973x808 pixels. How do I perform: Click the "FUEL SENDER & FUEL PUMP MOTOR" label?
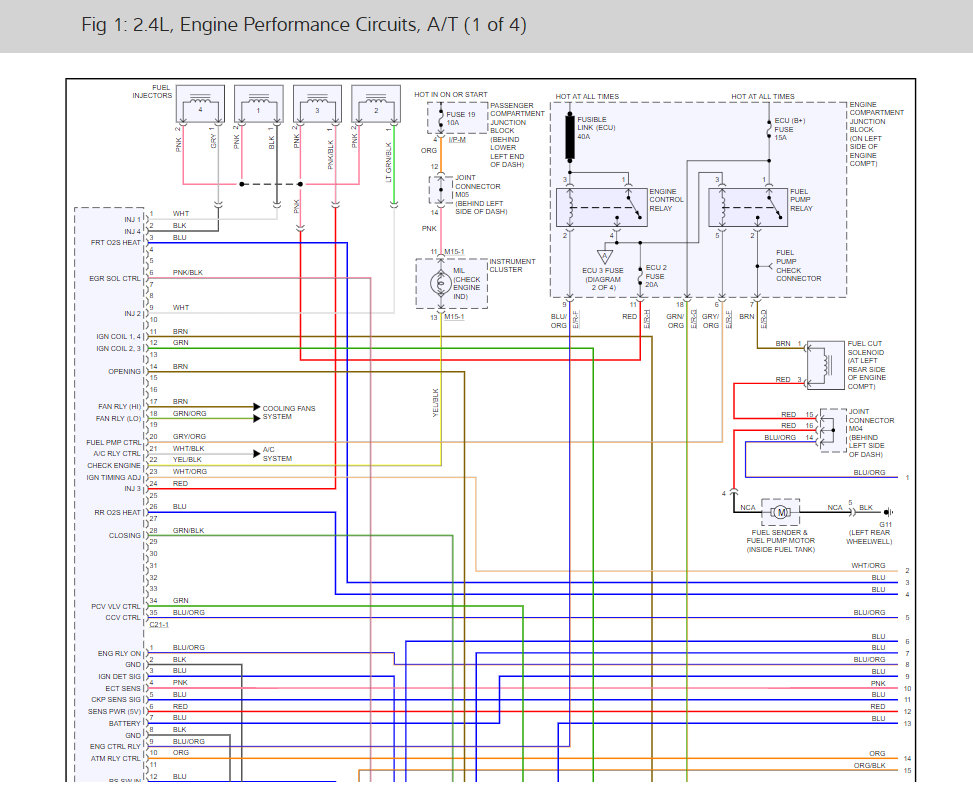[781, 536]
